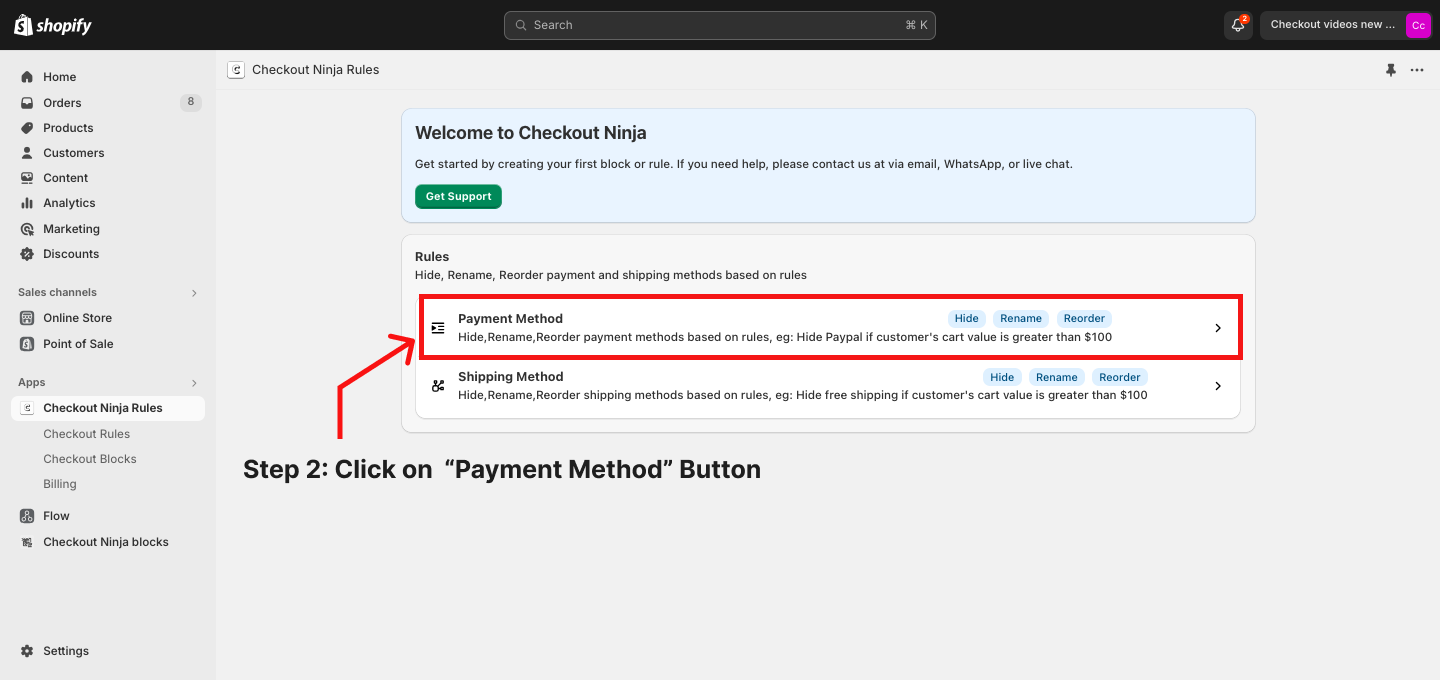
Task: Open Payment Method rules via chevron arrow
Action: [1217, 328]
